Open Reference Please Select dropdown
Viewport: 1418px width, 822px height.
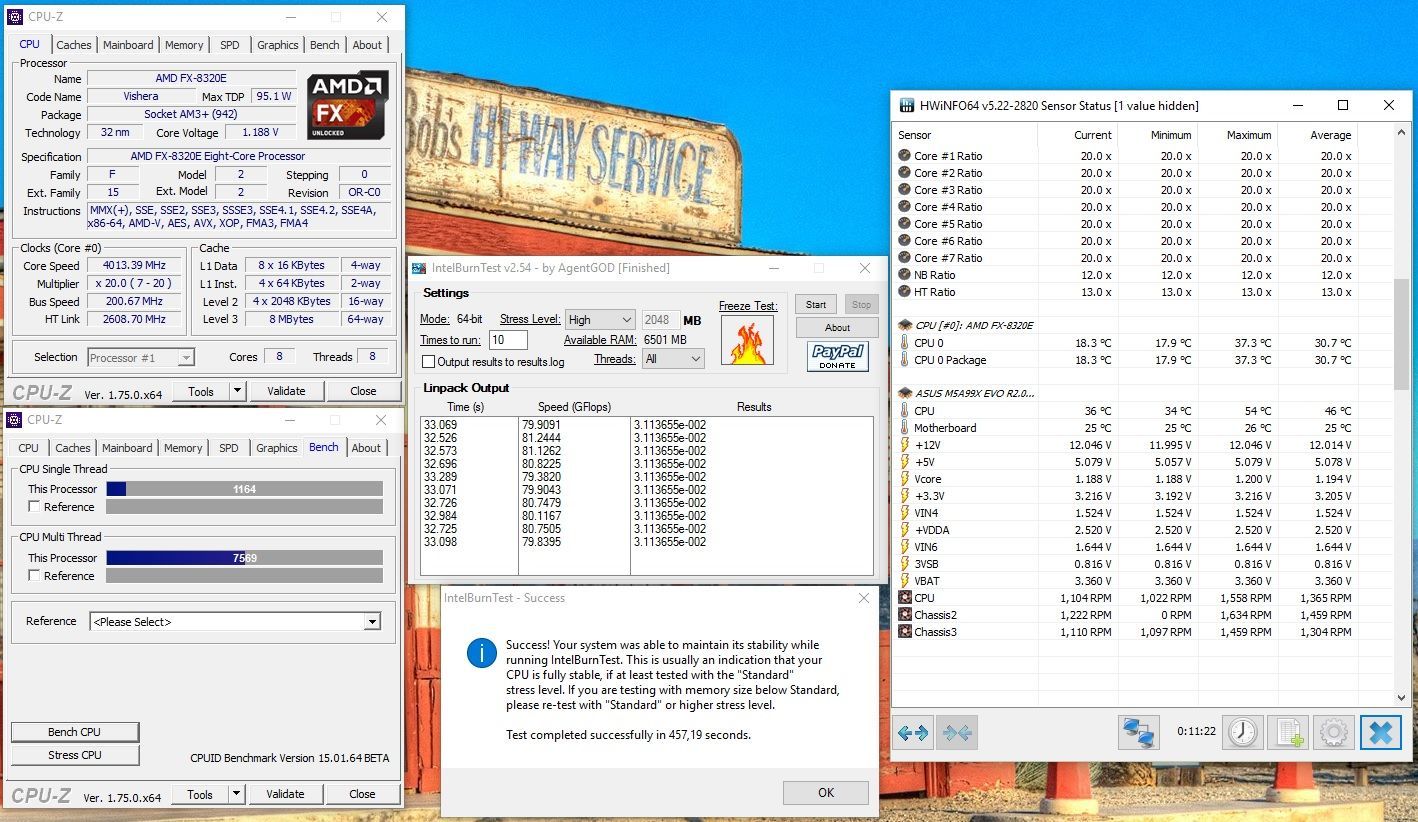pyautogui.click(x=235, y=622)
